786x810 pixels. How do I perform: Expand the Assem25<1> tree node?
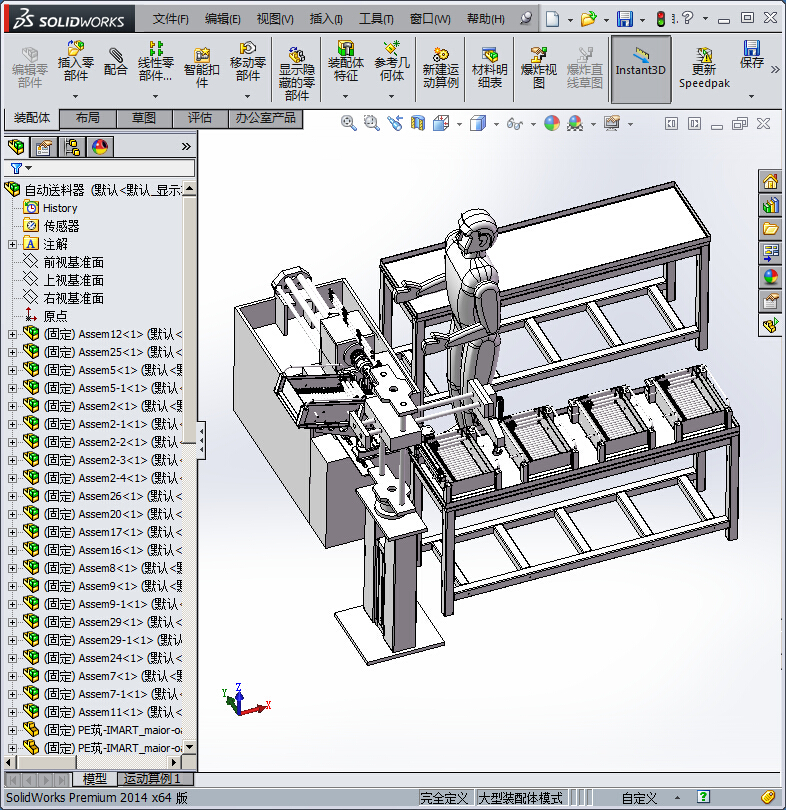click(x=12, y=352)
